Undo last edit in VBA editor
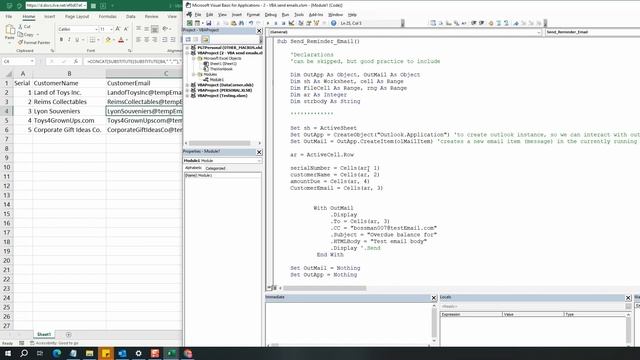The image size is (640, 360). coord(251,23)
